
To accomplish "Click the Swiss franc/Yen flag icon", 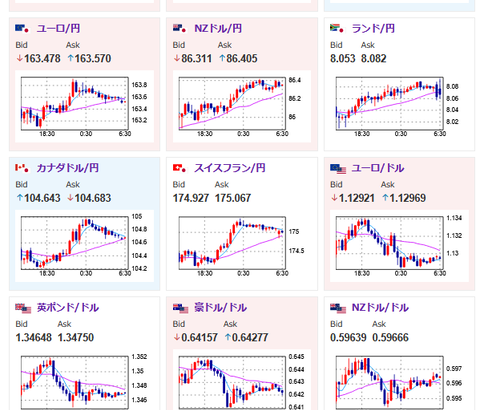I will (x=179, y=168).
